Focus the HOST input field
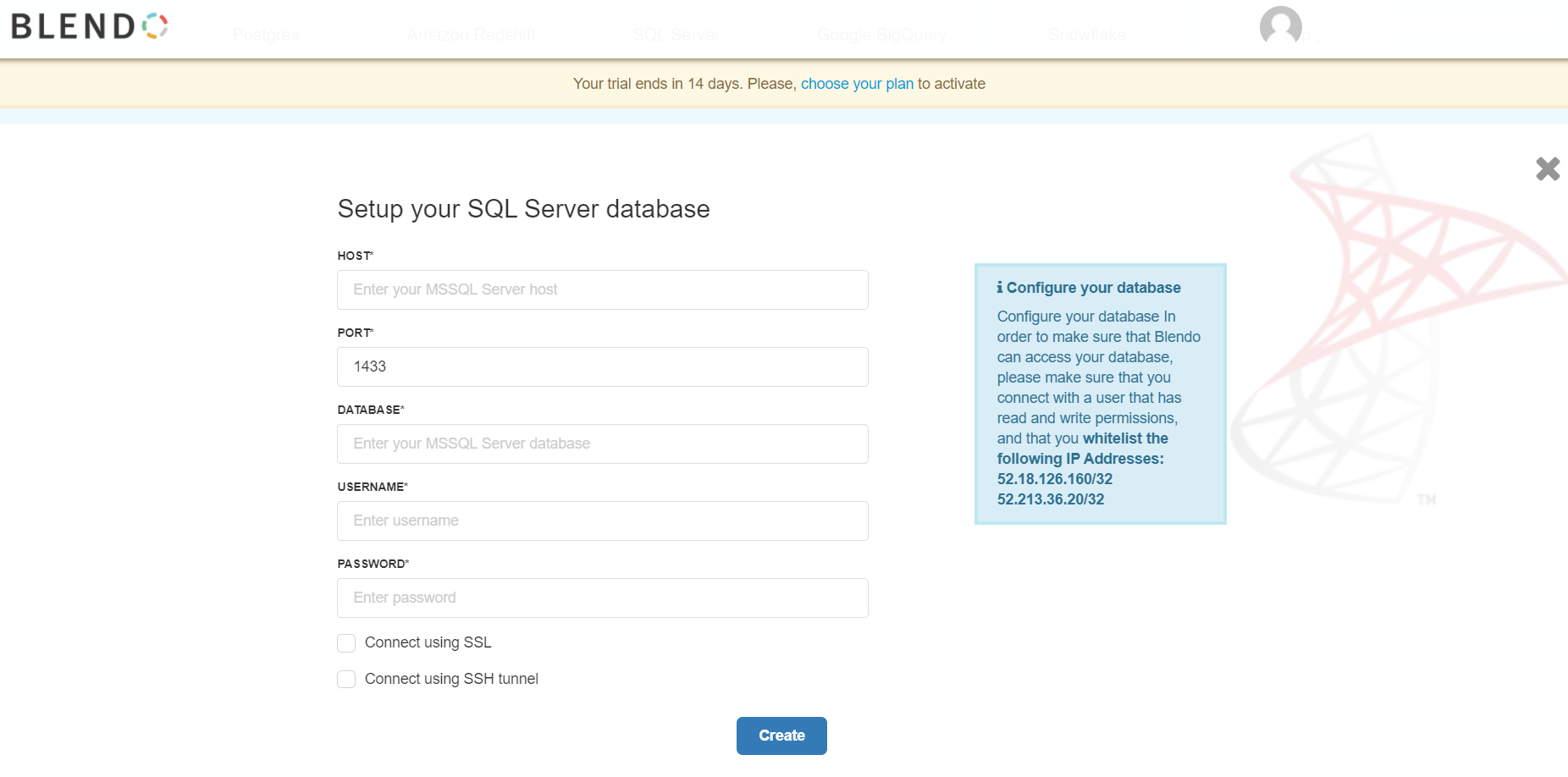This screenshot has height=777, width=1568. (x=603, y=289)
